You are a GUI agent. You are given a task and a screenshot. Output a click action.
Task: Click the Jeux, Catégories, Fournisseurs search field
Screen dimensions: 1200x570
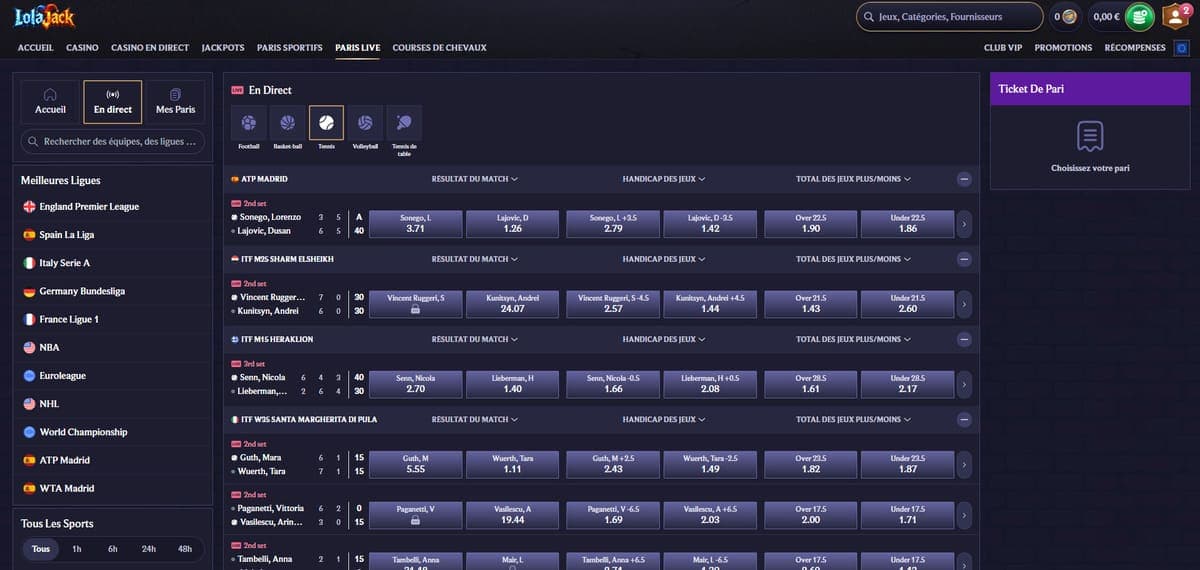pyautogui.click(x=949, y=16)
